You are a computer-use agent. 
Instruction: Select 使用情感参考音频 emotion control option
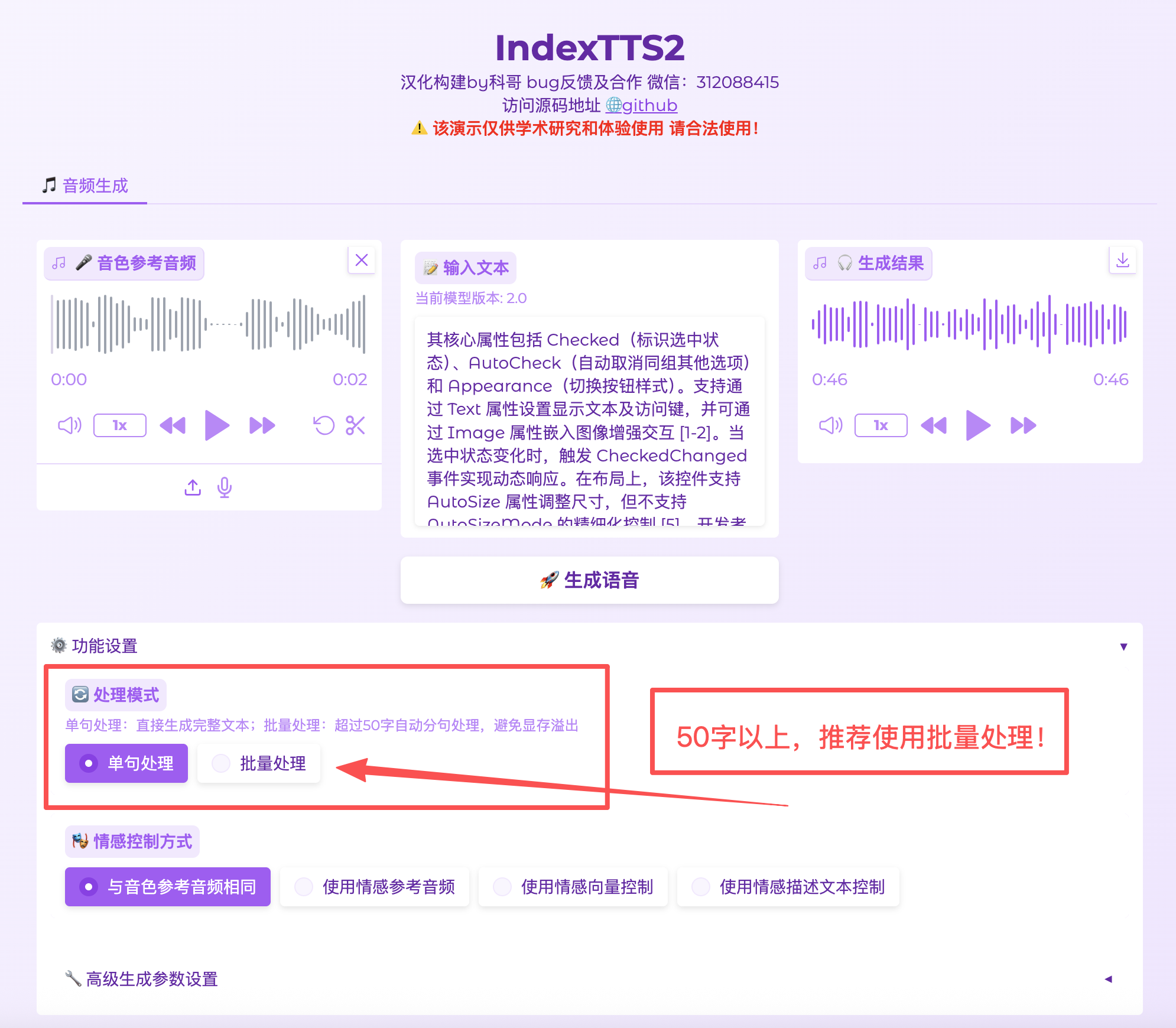pos(375,887)
